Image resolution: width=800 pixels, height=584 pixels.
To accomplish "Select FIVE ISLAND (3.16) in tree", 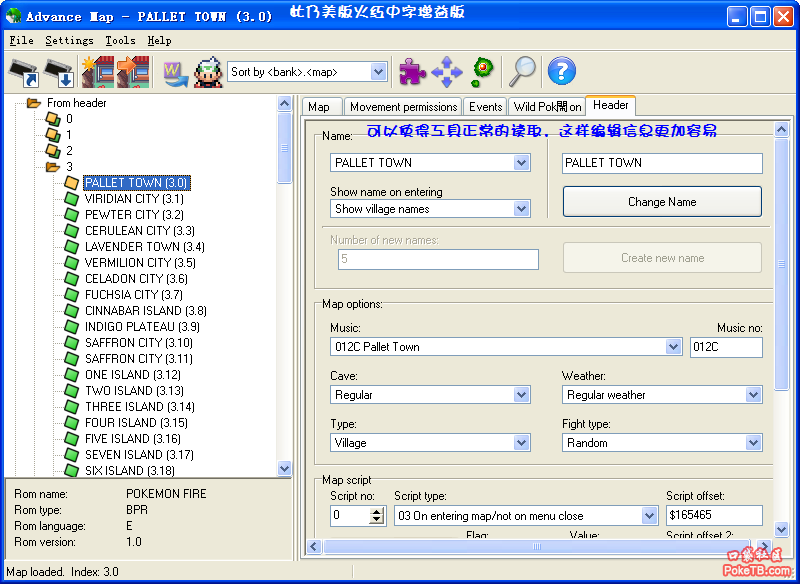I will [133, 439].
